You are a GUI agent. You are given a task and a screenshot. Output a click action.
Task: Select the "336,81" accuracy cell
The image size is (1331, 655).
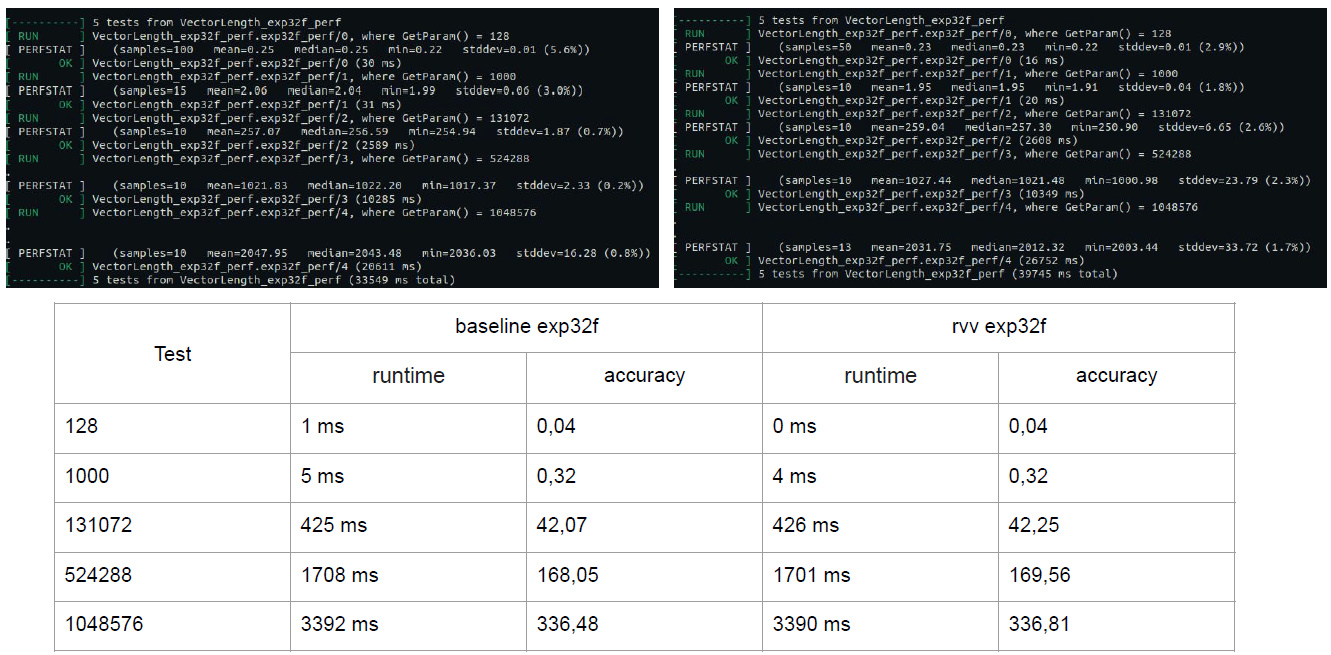[x=1116, y=624]
